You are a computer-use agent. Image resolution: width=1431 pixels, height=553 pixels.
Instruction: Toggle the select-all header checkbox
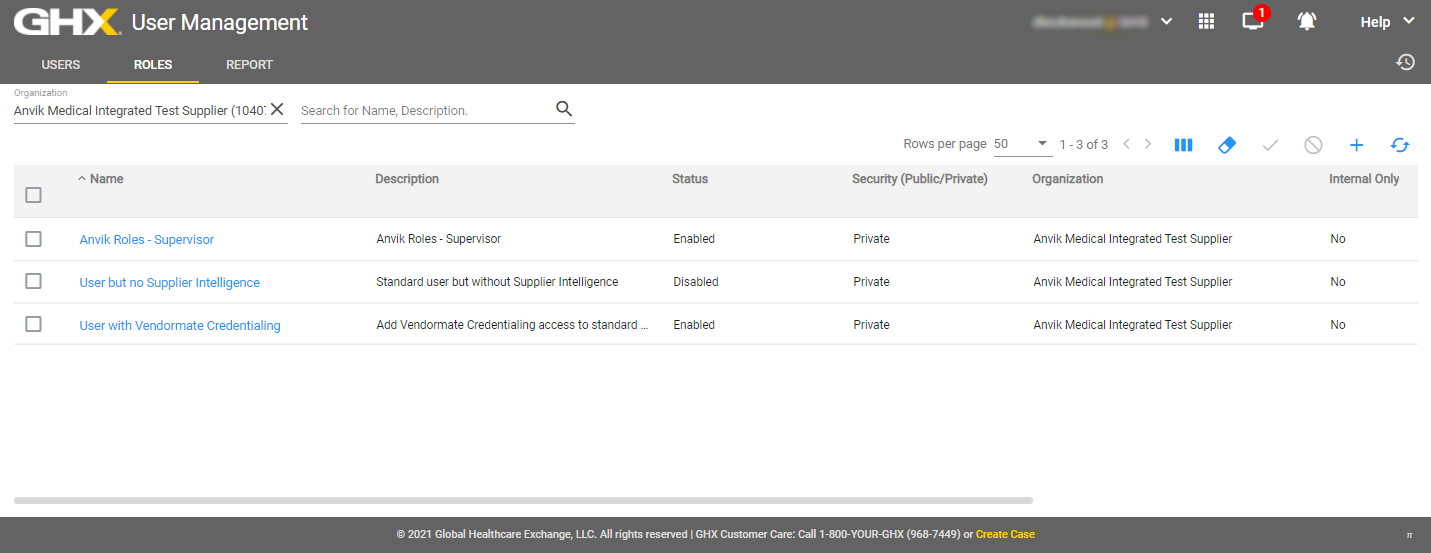coord(33,195)
